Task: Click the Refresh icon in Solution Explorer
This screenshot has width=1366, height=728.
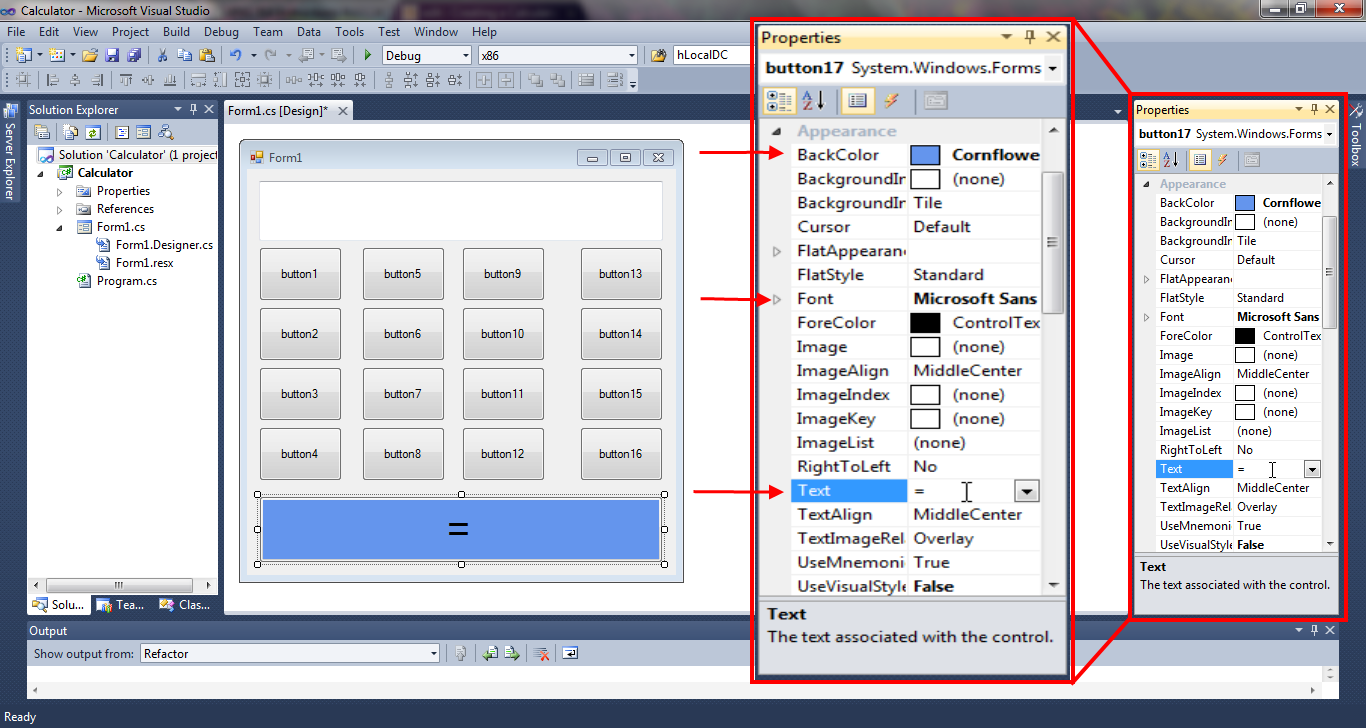Action: pyautogui.click(x=92, y=131)
